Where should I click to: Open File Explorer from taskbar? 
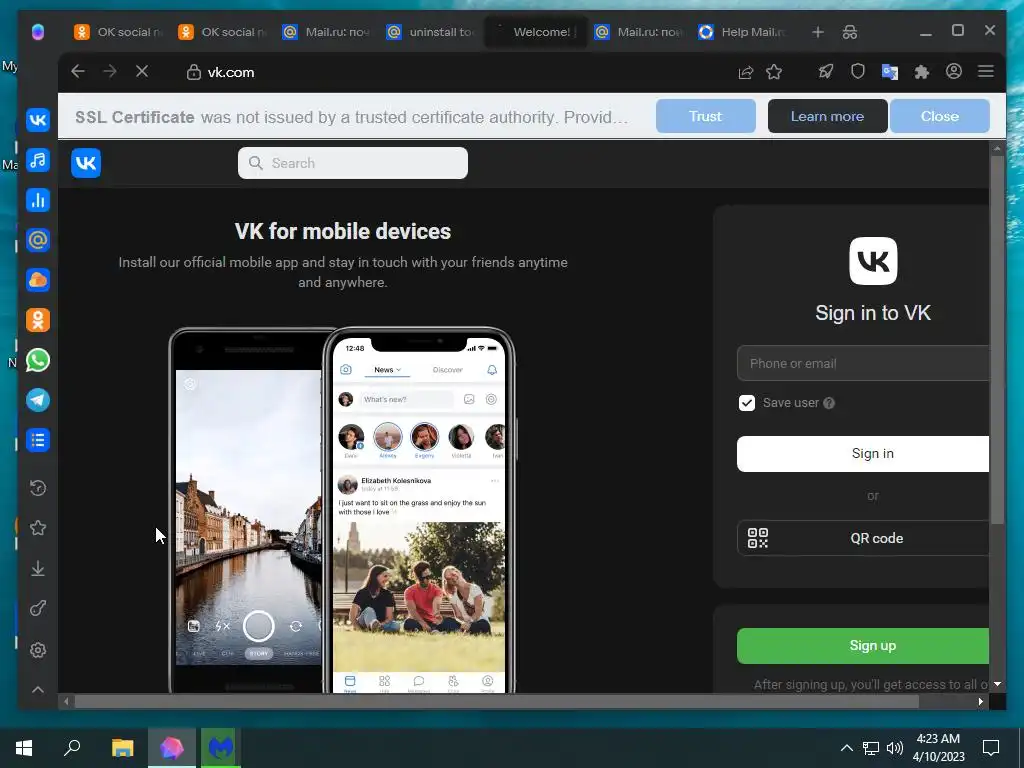point(122,748)
